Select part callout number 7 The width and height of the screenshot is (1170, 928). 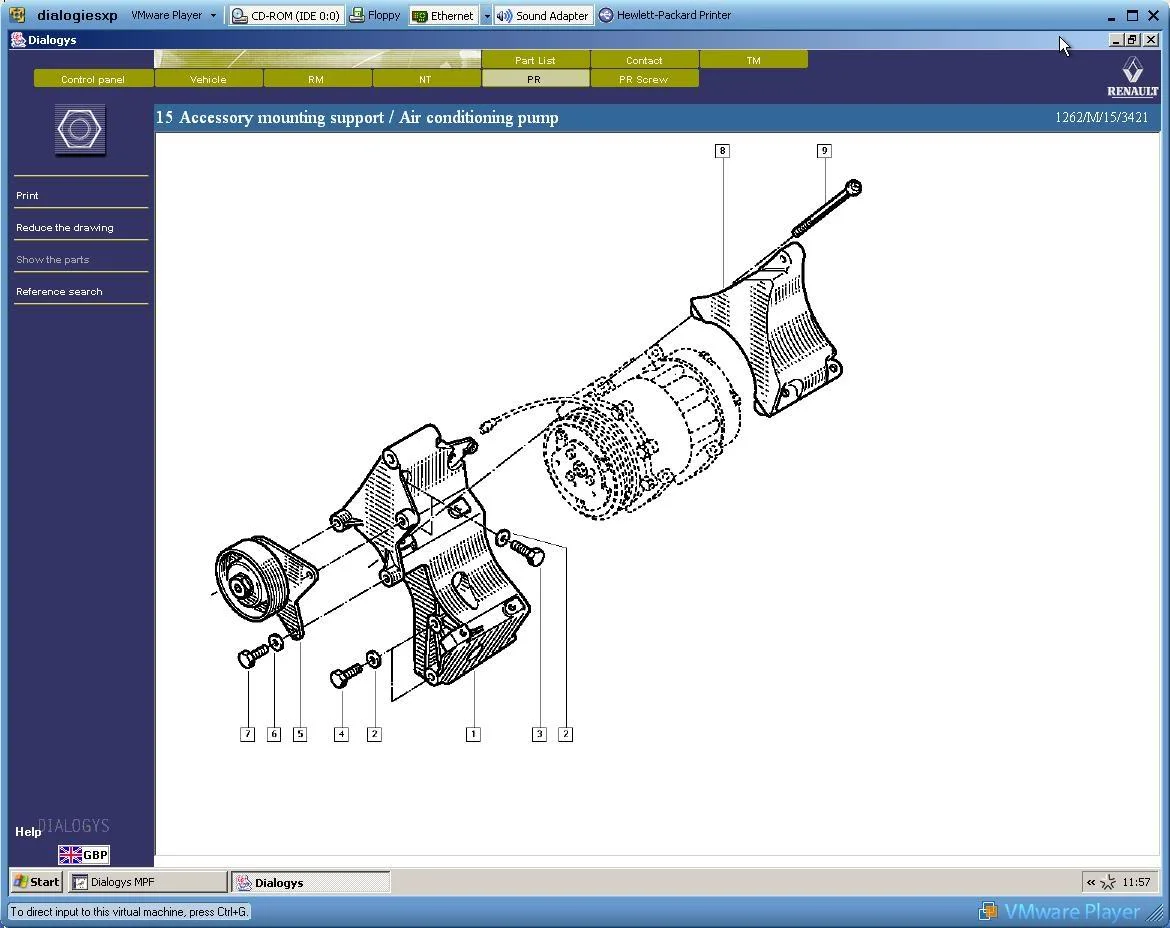pyautogui.click(x=248, y=734)
